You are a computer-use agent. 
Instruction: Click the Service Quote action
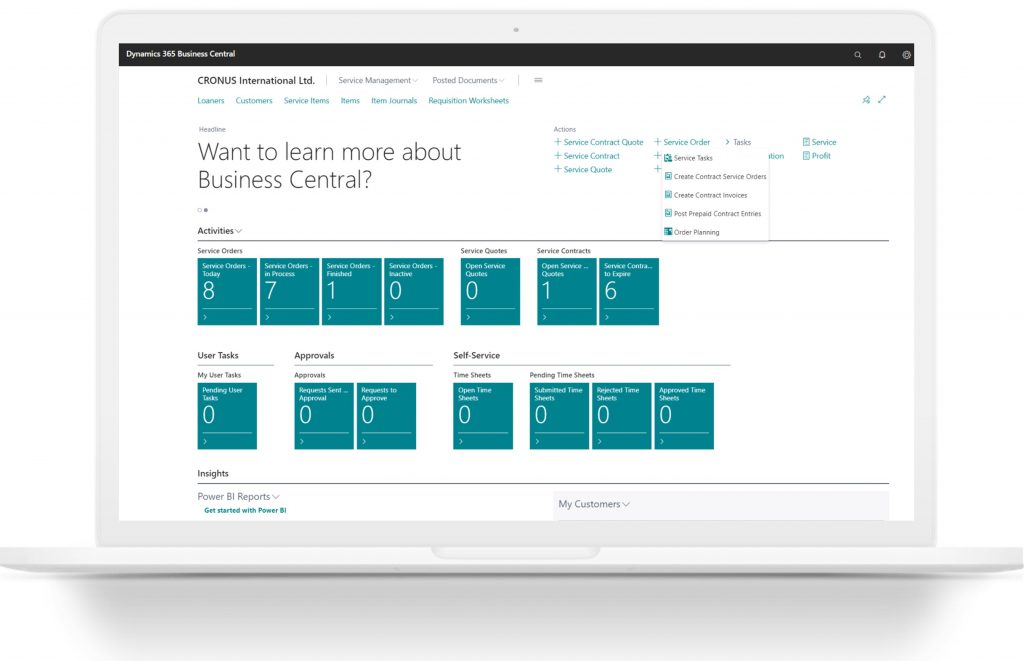click(x=588, y=169)
